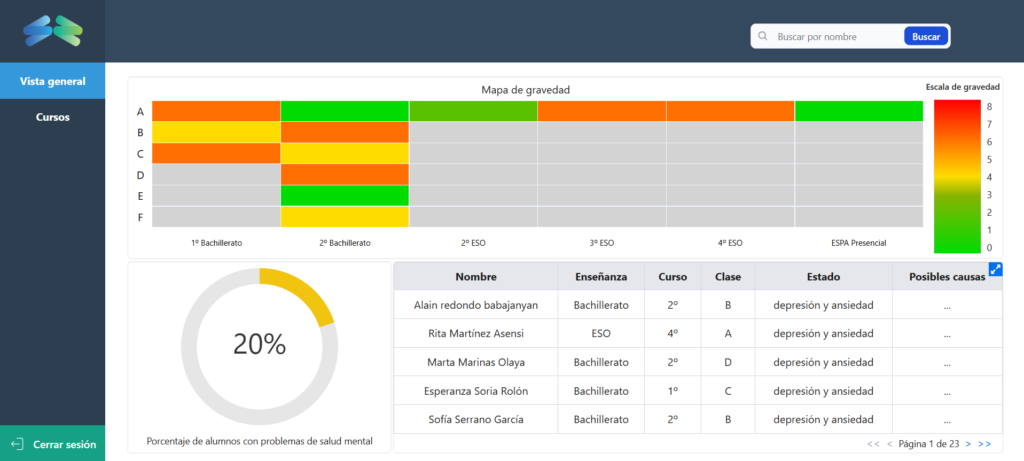Click the 20% value in the donut
Viewport: 1024px width, 461px height.
coord(259,344)
